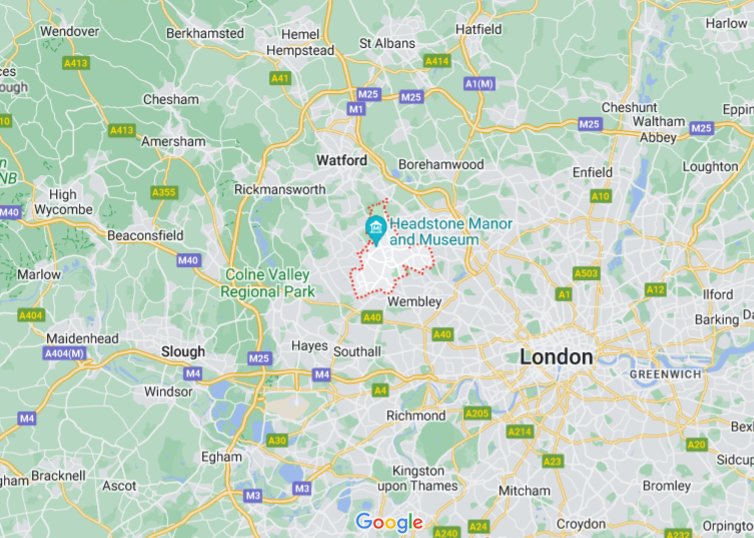
Task: Click the Slough town label
Action: pyautogui.click(x=183, y=351)
